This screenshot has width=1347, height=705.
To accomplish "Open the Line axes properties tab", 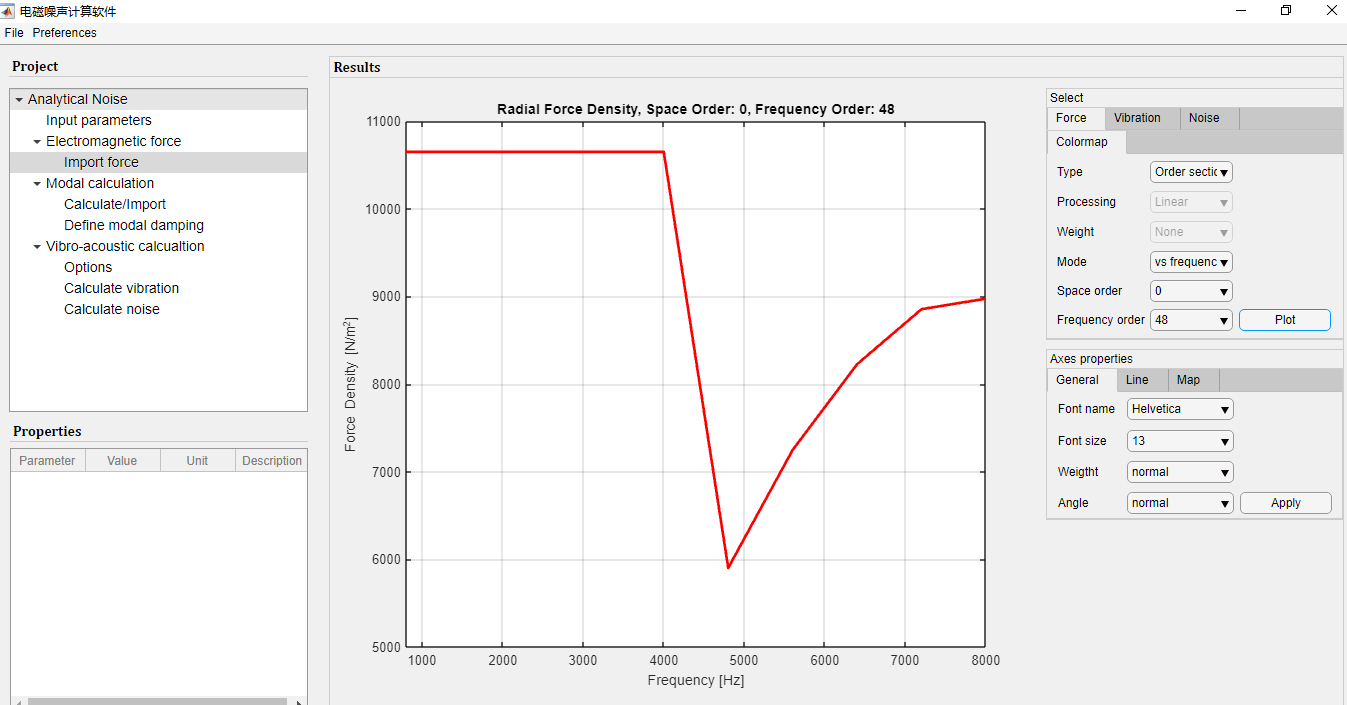I will 1137,380.
